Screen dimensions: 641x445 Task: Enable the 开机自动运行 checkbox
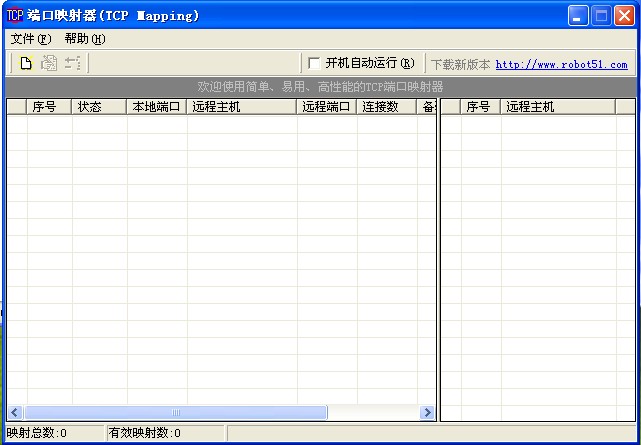[x=314, y=63]
